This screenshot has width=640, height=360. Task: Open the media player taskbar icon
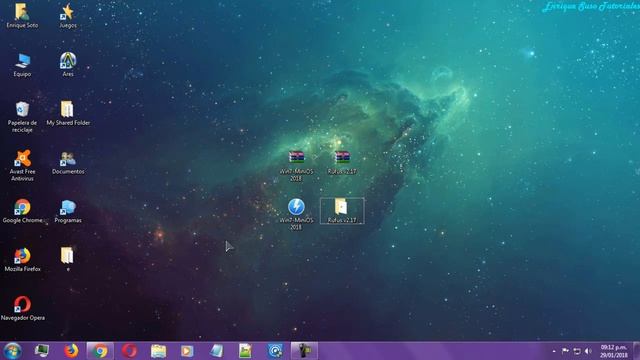coord(187,351)
